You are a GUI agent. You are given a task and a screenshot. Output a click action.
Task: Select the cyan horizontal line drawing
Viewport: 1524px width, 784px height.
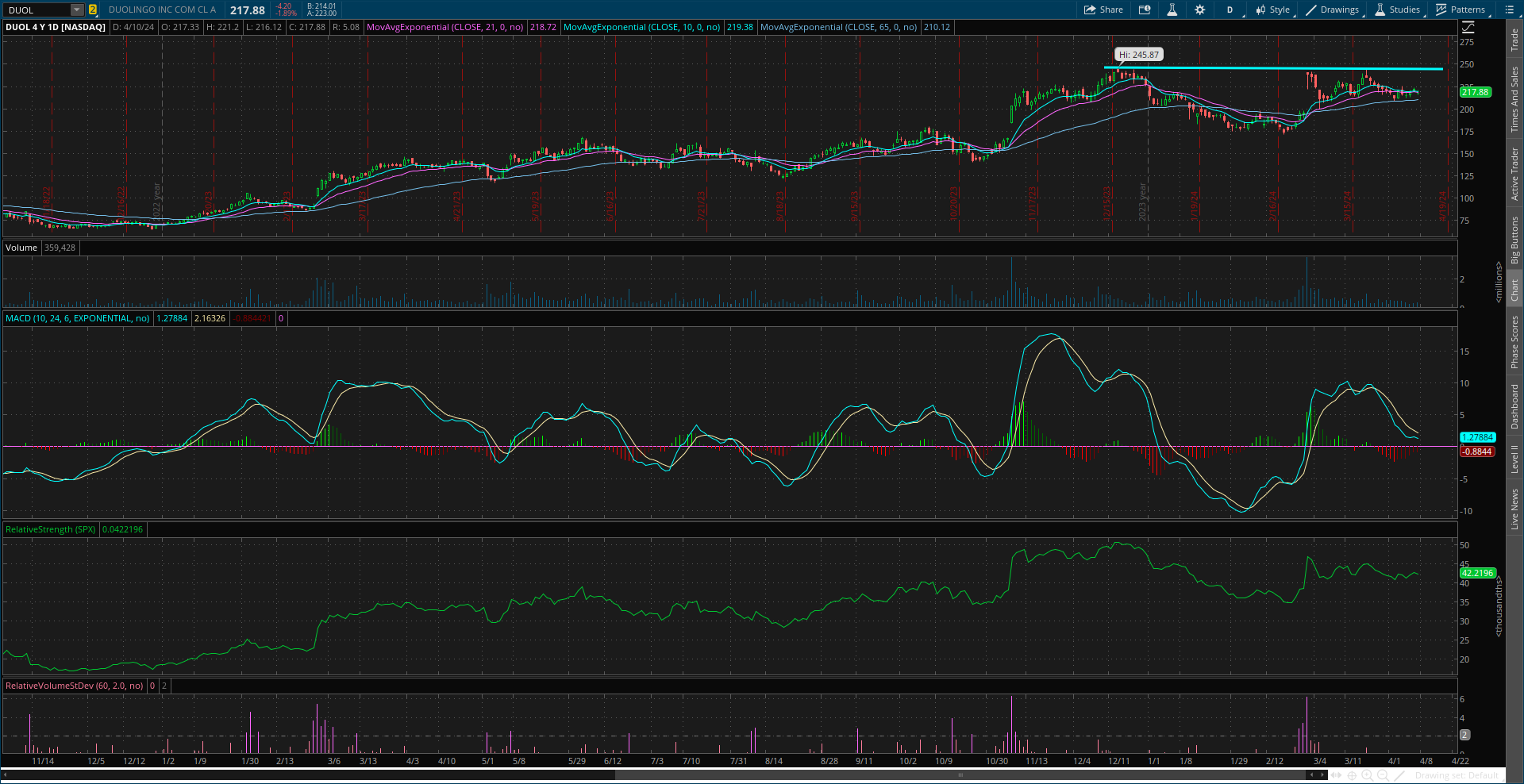coord(1273,69)
